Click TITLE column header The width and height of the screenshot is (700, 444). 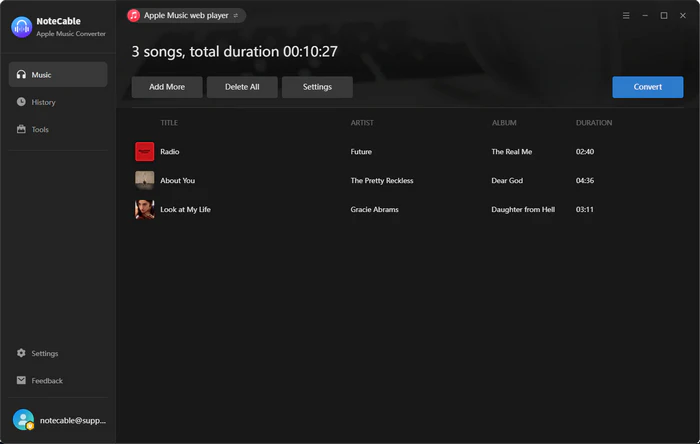(x=169, y=123)
